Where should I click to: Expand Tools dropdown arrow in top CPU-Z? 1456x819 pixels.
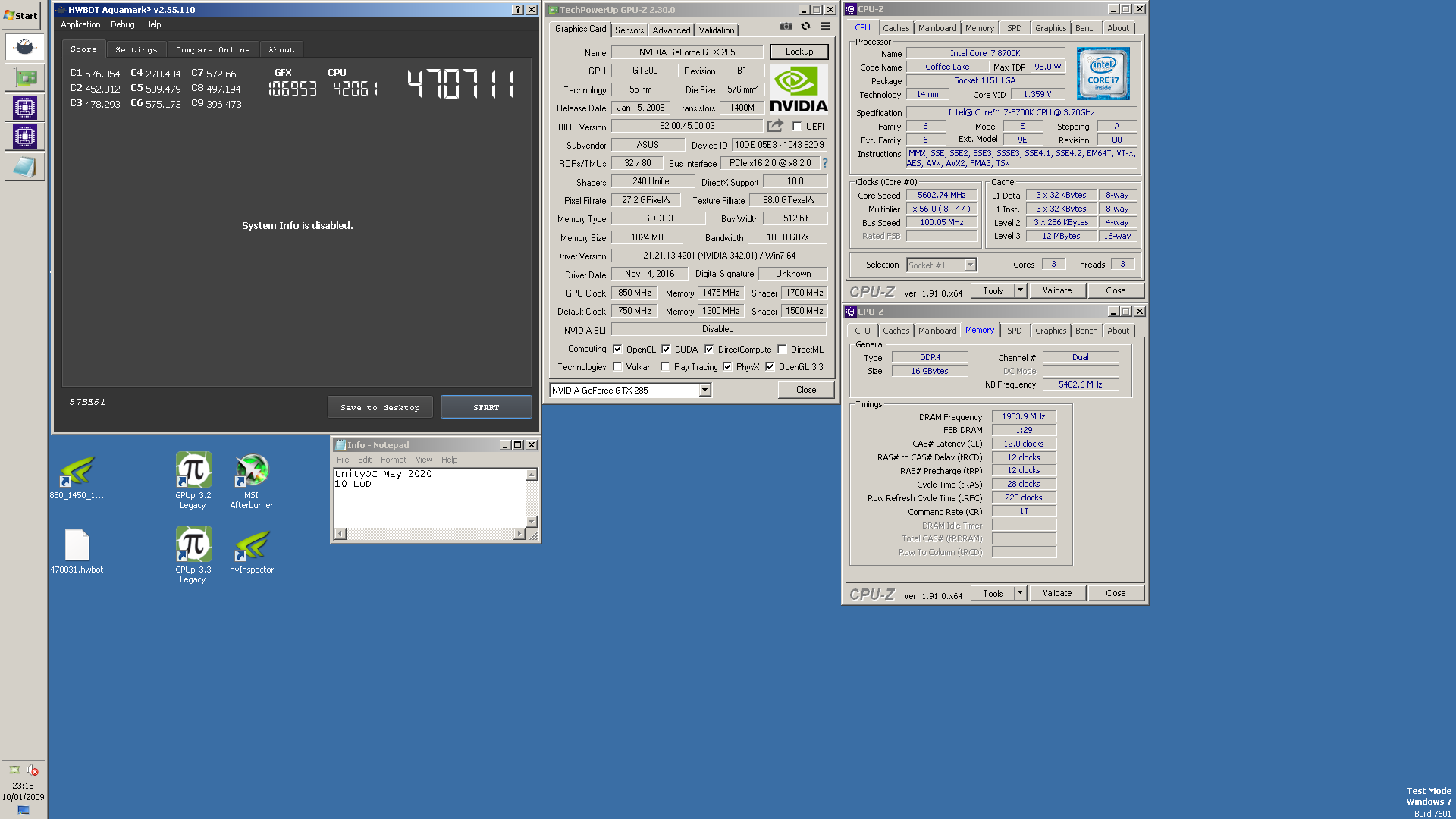(1020, 290)
